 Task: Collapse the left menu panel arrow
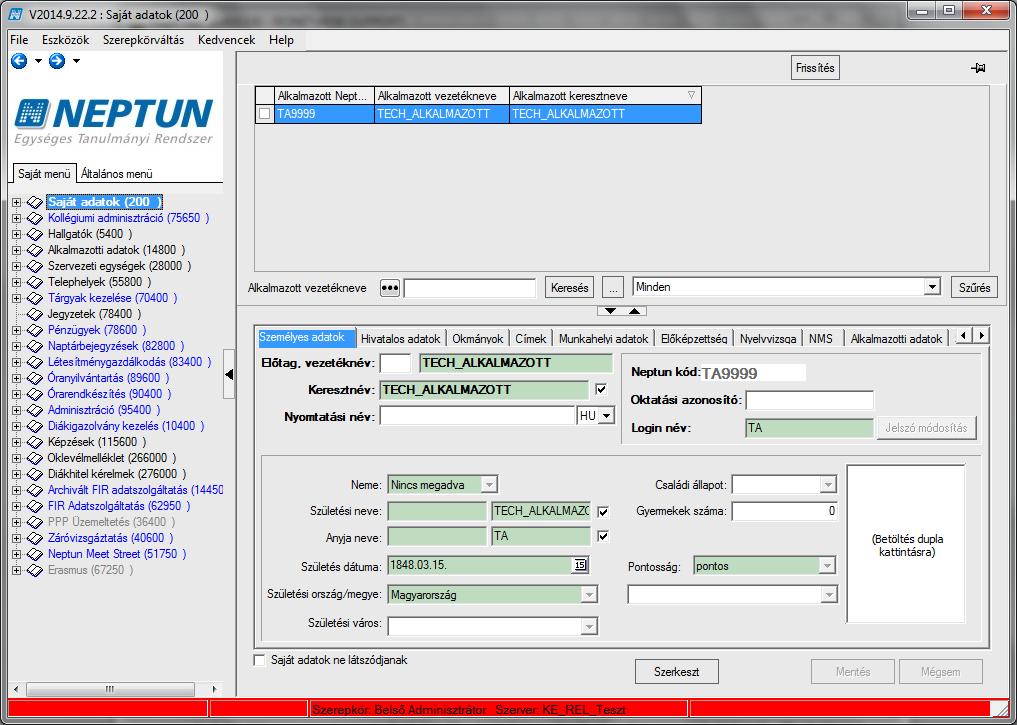tap(228, 374)
